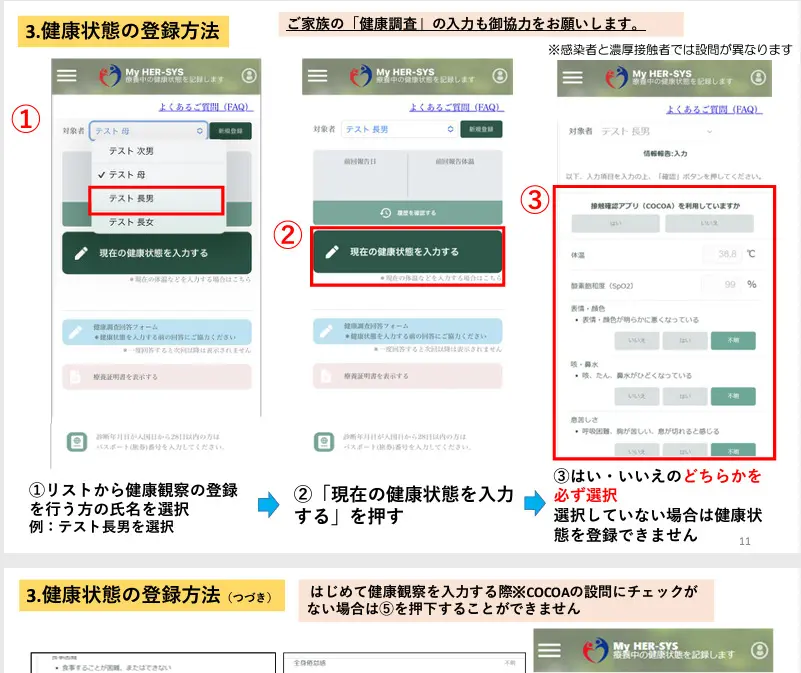Open hamburger menu in first phone screen
The image size is (801, 673).
[x=67, y=75]
